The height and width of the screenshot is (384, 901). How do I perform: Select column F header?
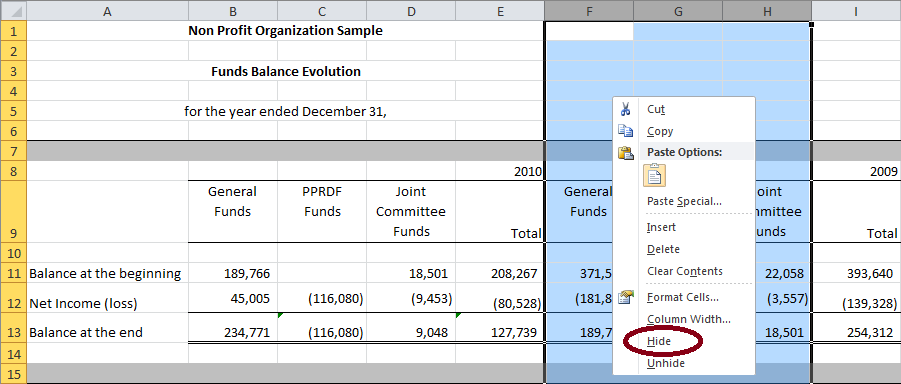[589, 10]
